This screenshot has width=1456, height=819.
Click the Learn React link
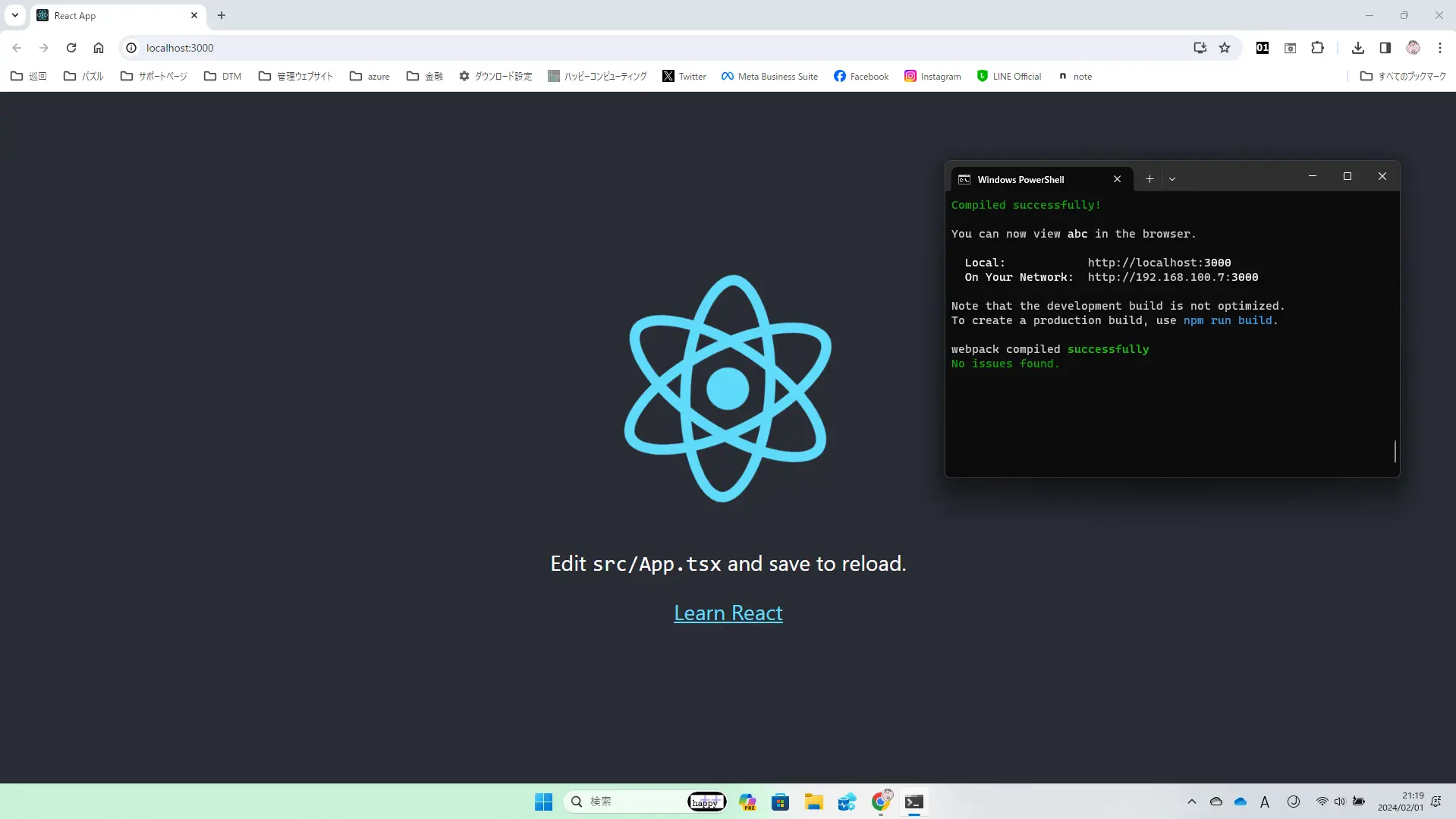tap(728, 613)
